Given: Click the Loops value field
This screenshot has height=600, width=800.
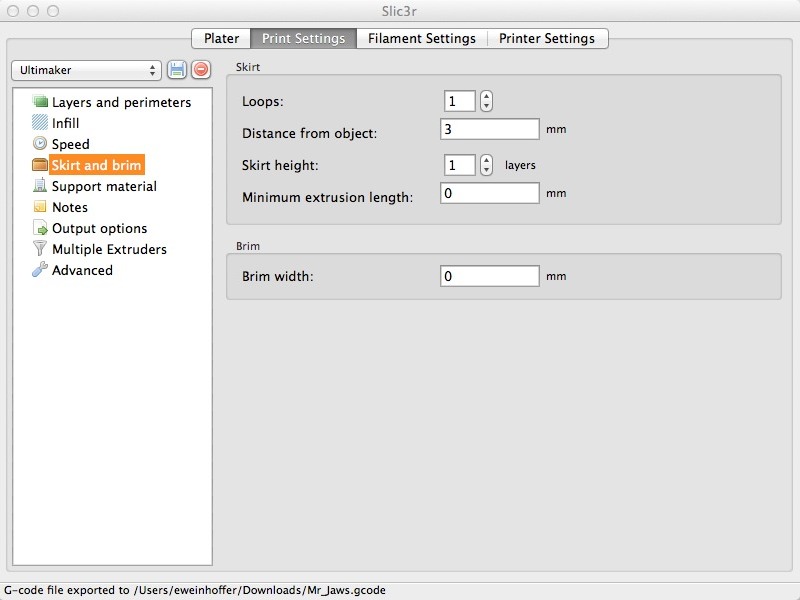Looking at the screenshot, I should click(459, 101).
